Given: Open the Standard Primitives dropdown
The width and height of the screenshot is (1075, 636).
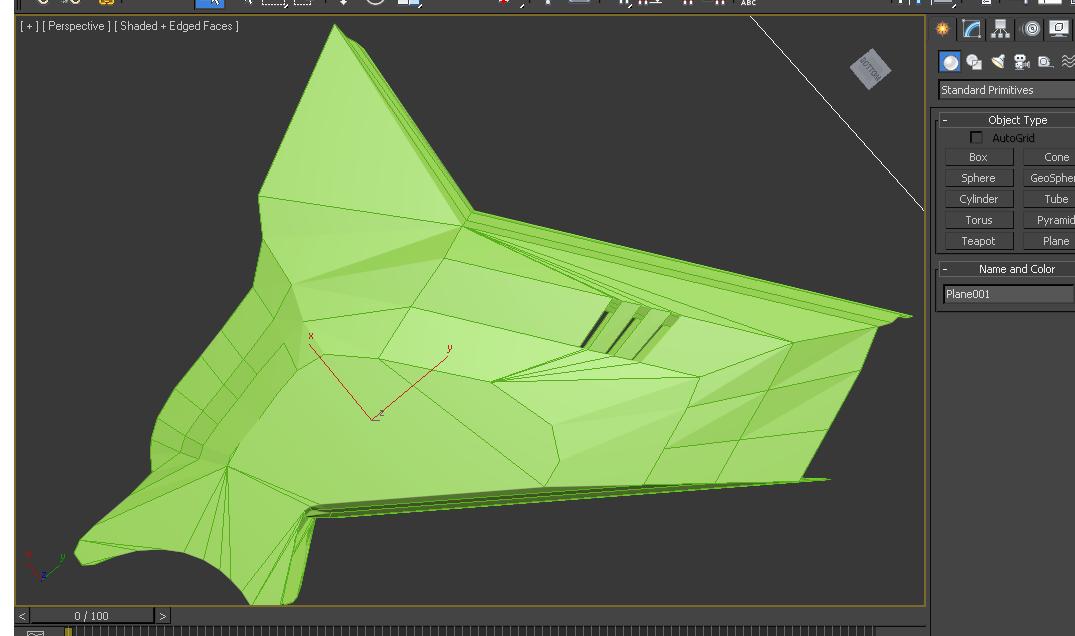Looking at the screenshot, I should [1006, 90].
